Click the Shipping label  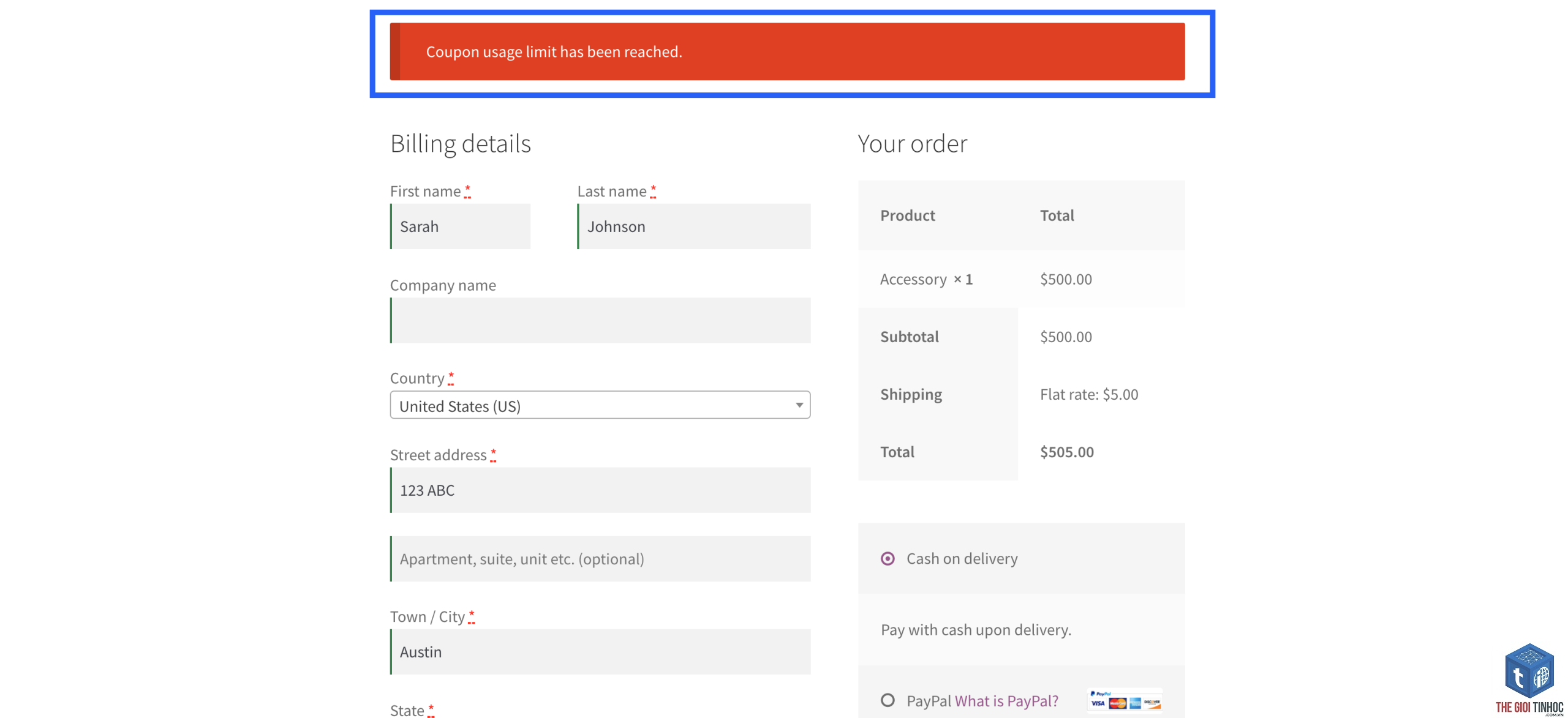[x=911, y=395]
